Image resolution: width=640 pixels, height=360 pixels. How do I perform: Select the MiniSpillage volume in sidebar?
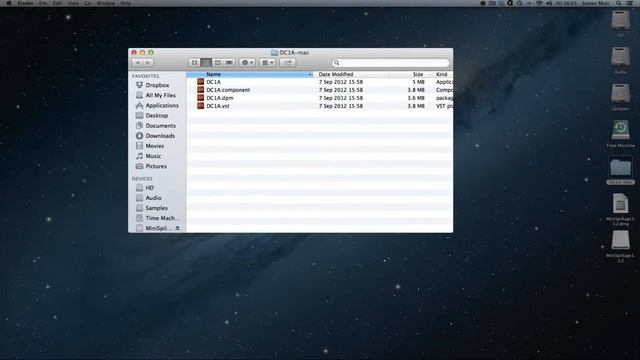pos(158,229)
